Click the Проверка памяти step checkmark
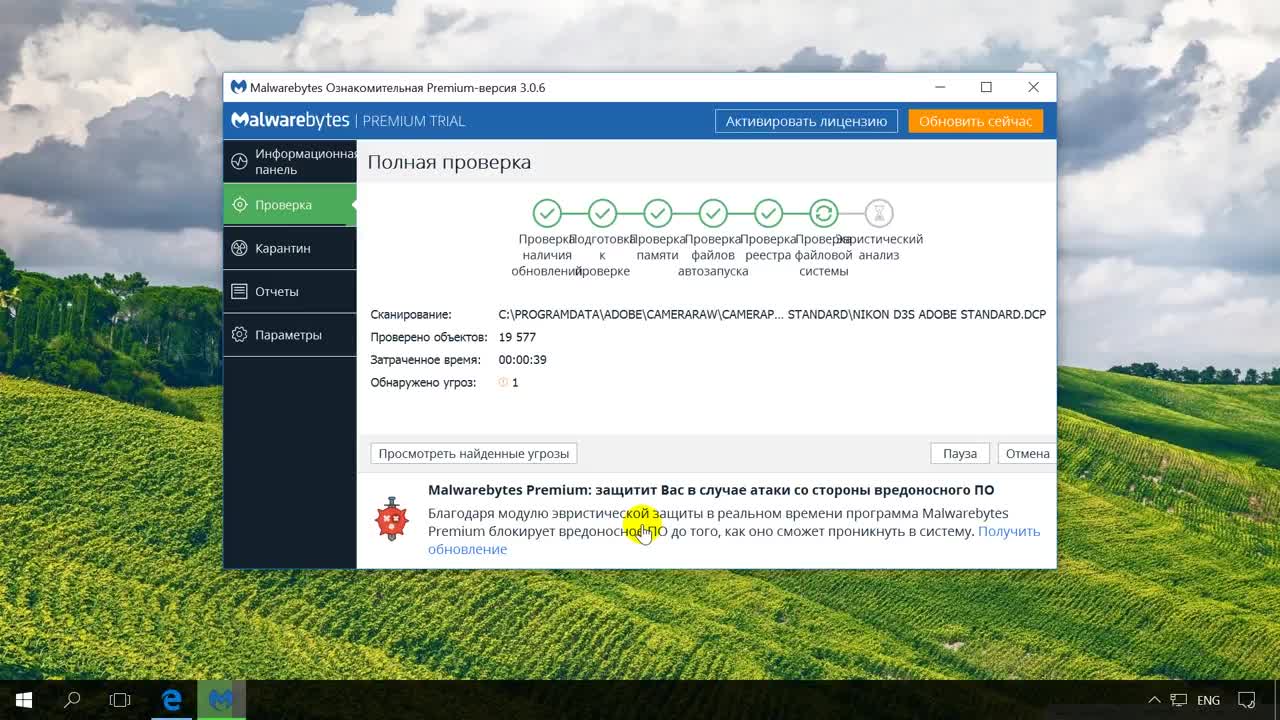Screen dimensions: 1280x720 (657, 213)
